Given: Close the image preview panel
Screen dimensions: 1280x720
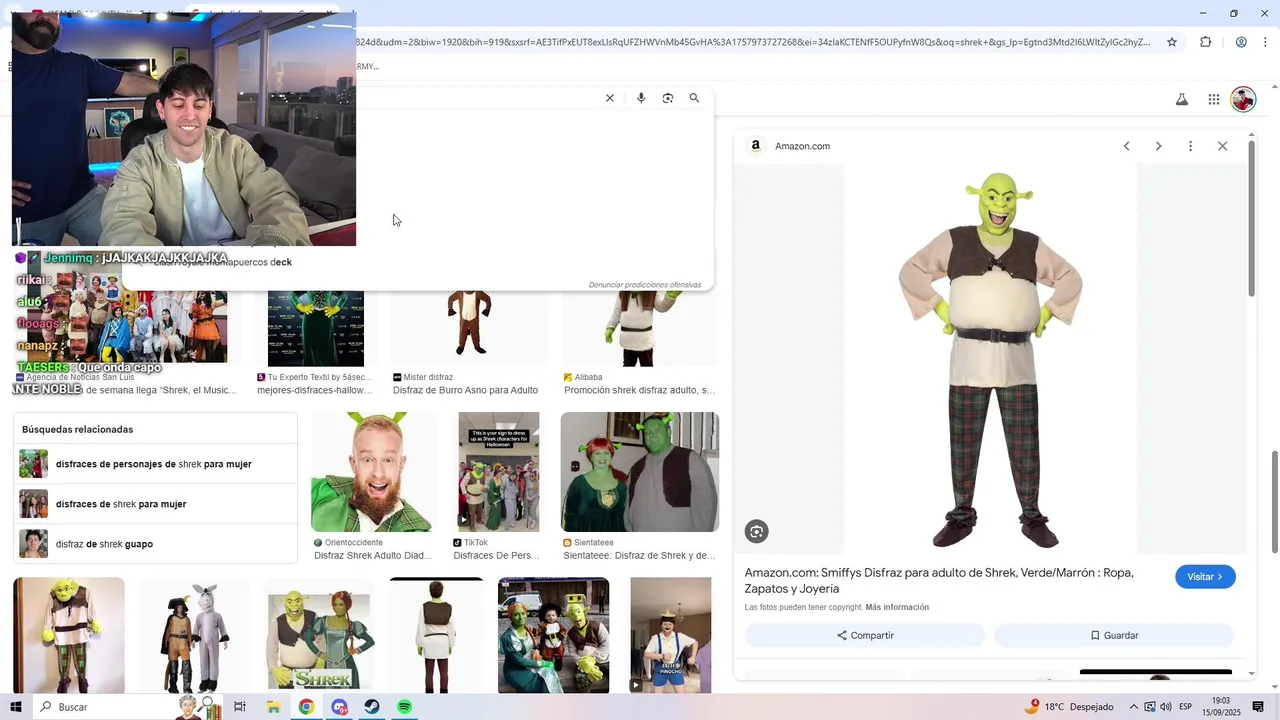Looking at the screenshot, I should pos(1222,146).
